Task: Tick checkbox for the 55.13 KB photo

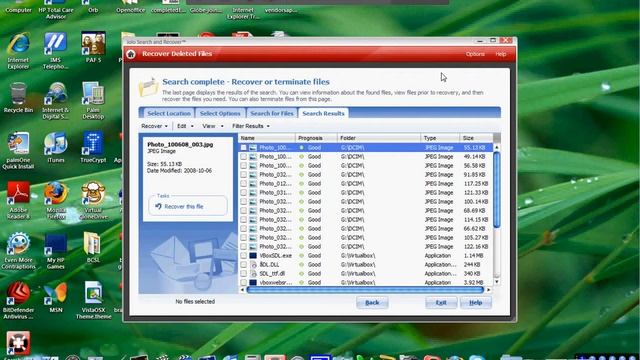Action: [244, 148]
